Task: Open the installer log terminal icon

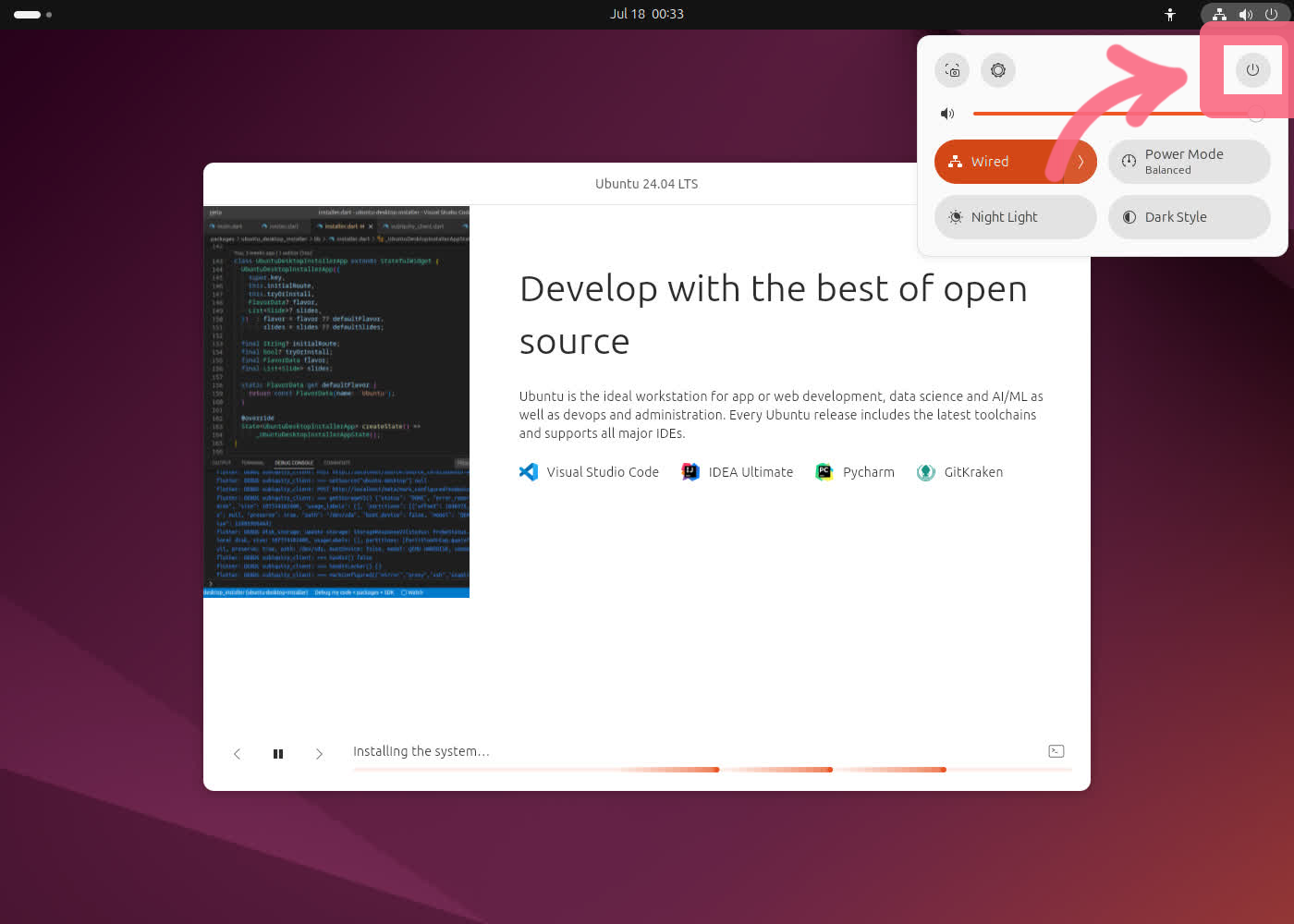Action: pos(1056,751)
